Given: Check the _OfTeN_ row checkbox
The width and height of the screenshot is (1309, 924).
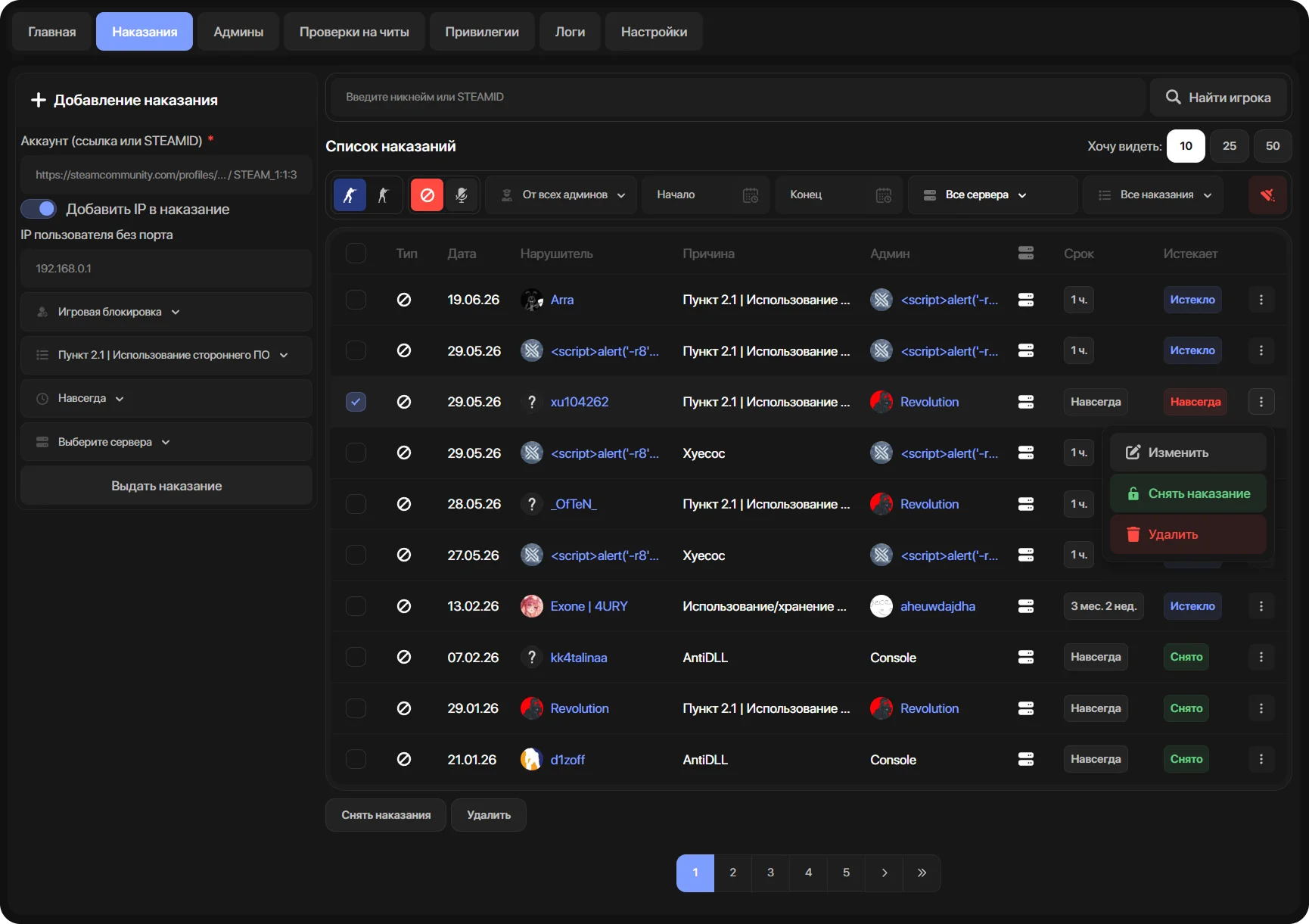Looking at the screenshot, I should tap(356, 504).
